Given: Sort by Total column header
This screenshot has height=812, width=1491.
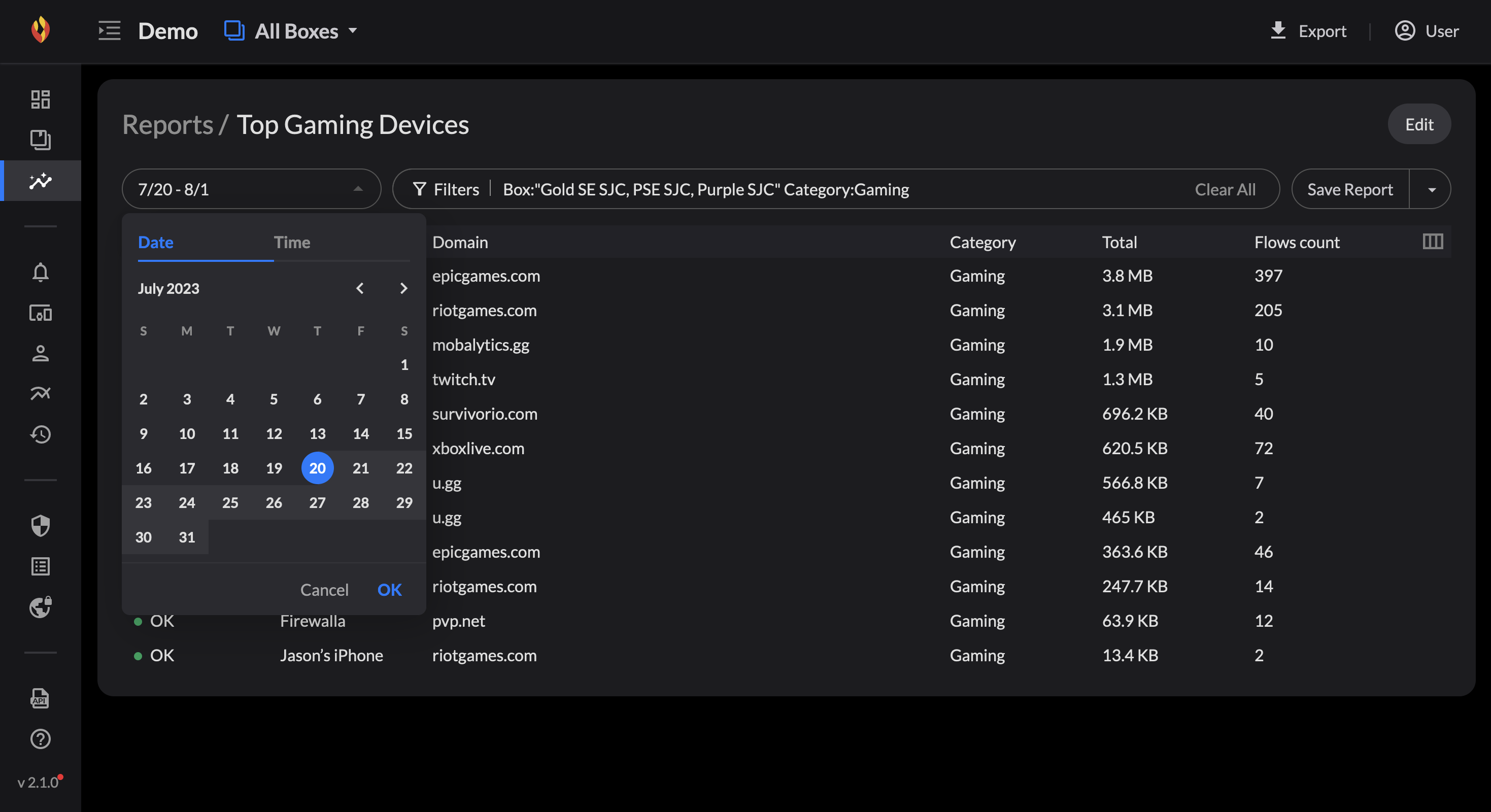Looking at the screenshot, I should tap(1120, 242).
